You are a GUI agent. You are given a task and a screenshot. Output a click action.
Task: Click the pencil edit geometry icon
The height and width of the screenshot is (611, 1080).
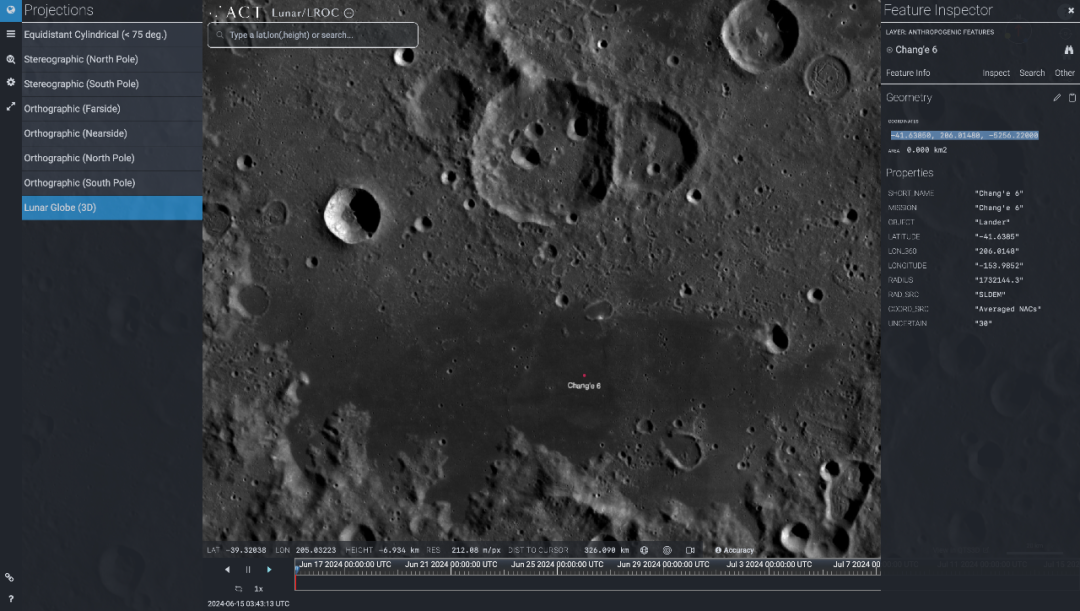[x=1057, y=98]
